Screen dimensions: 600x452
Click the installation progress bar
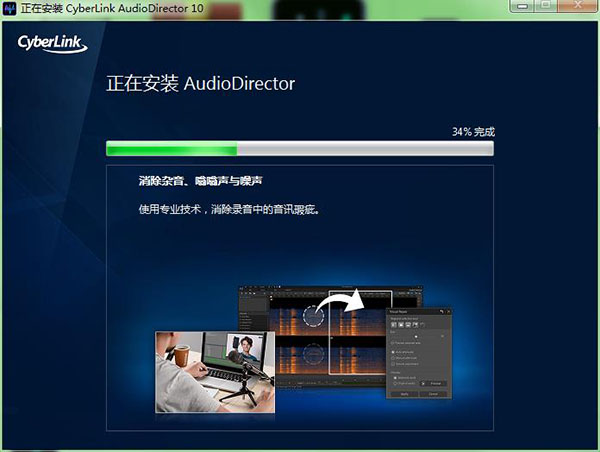click(300, 148)
